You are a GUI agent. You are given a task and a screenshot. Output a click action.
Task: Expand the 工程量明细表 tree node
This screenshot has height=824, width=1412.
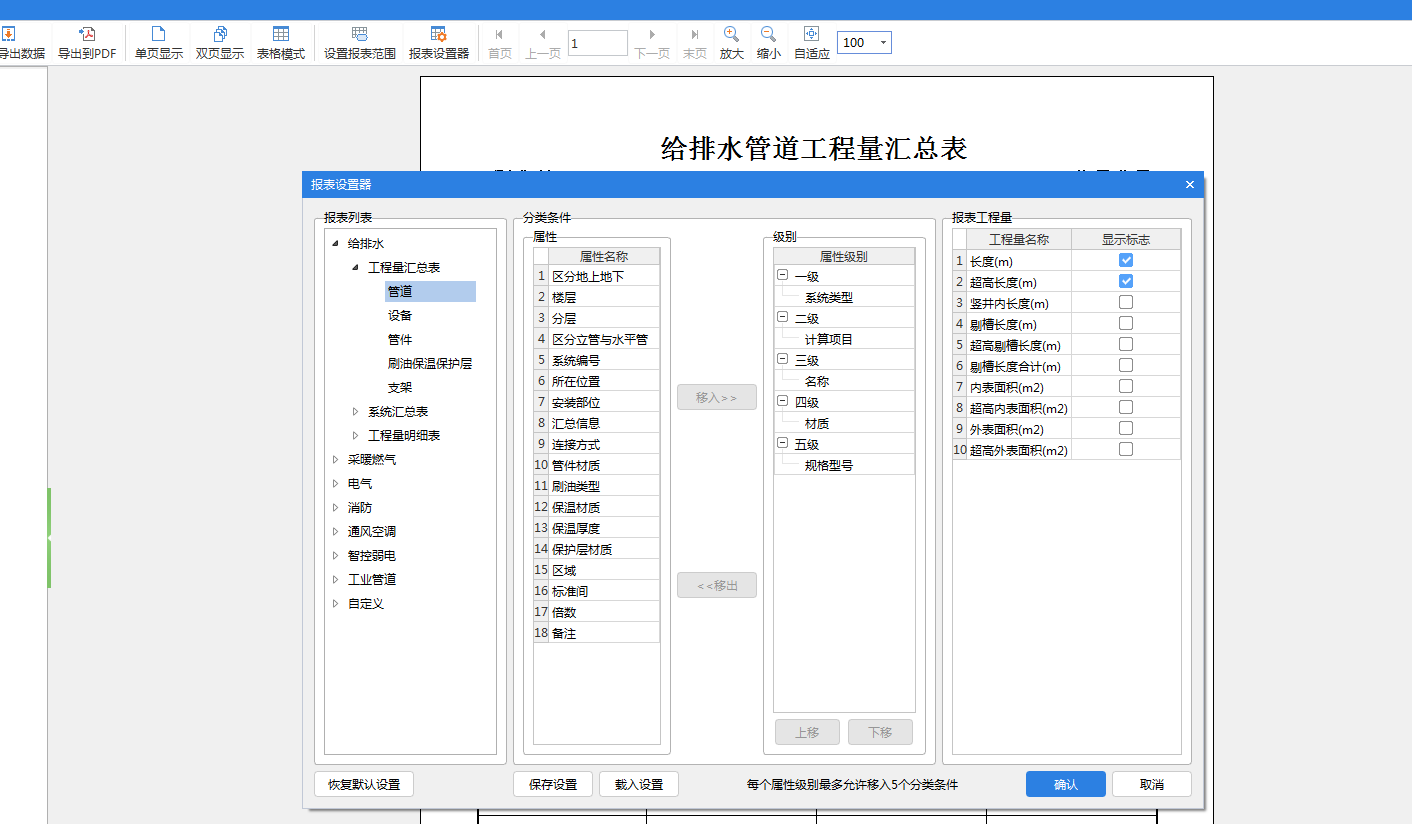355,435
